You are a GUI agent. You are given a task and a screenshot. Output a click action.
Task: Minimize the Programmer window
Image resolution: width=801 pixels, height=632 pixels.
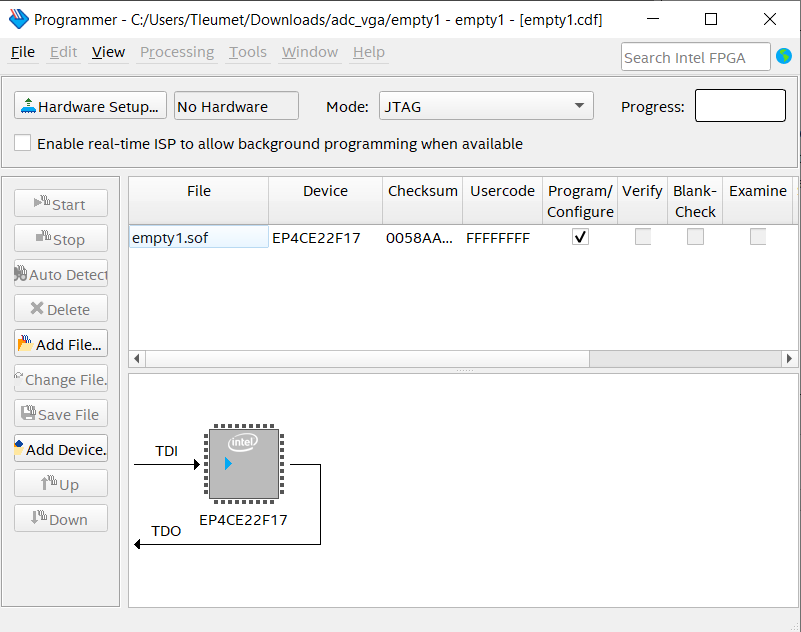(653, 19)
